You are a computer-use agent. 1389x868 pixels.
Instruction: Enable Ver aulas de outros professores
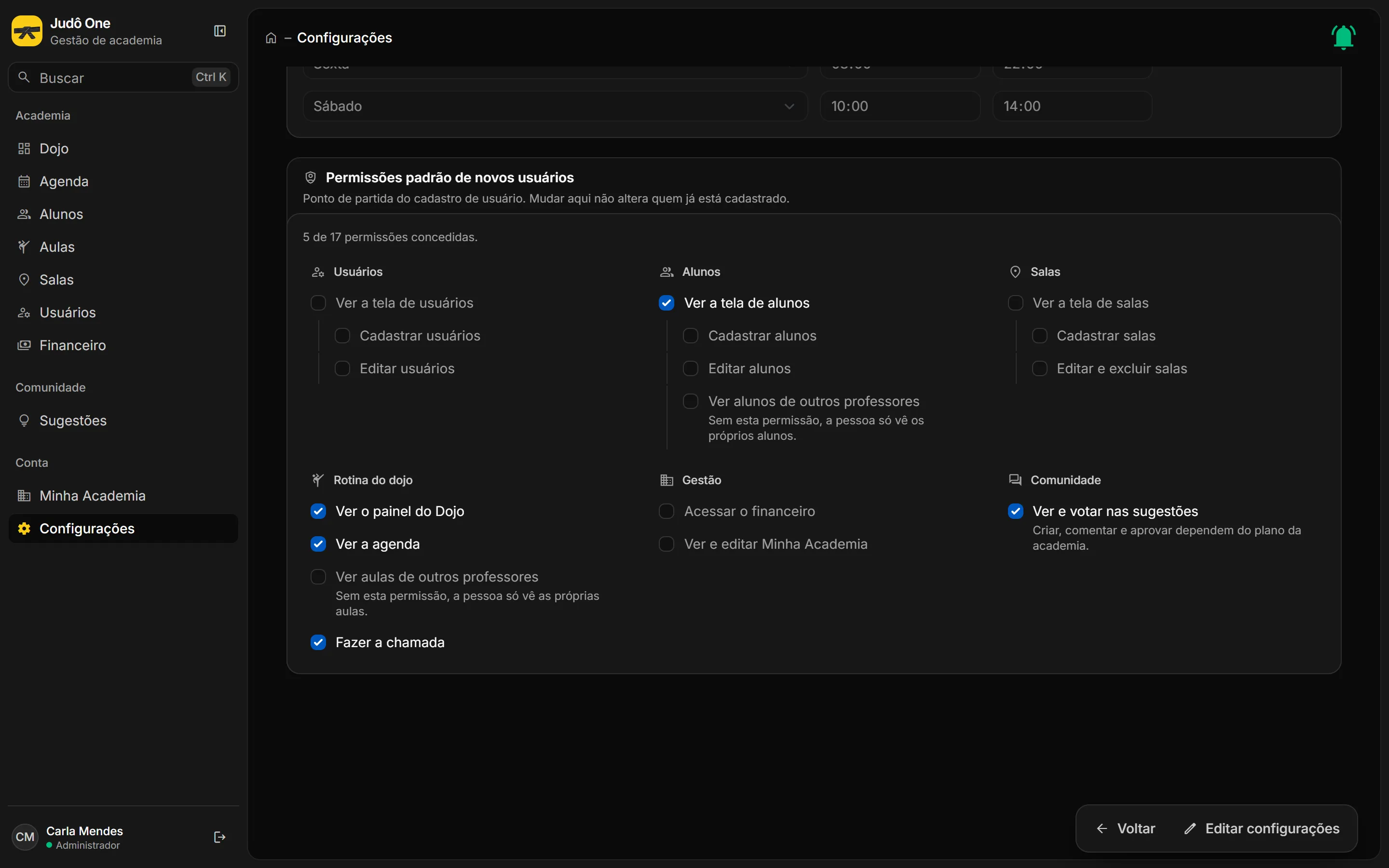(x=318, y=577)
